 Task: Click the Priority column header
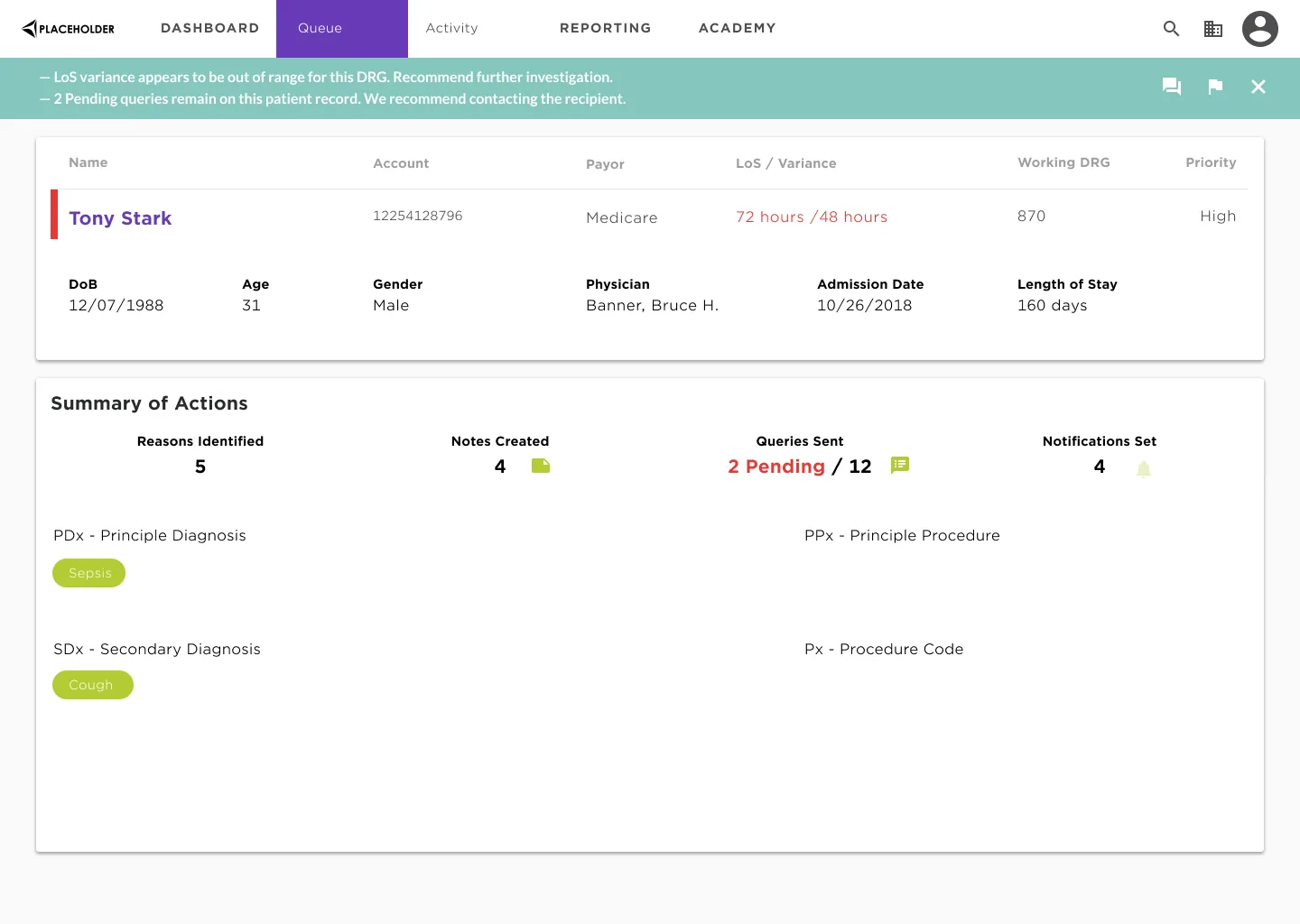[x=1211, y=162]
